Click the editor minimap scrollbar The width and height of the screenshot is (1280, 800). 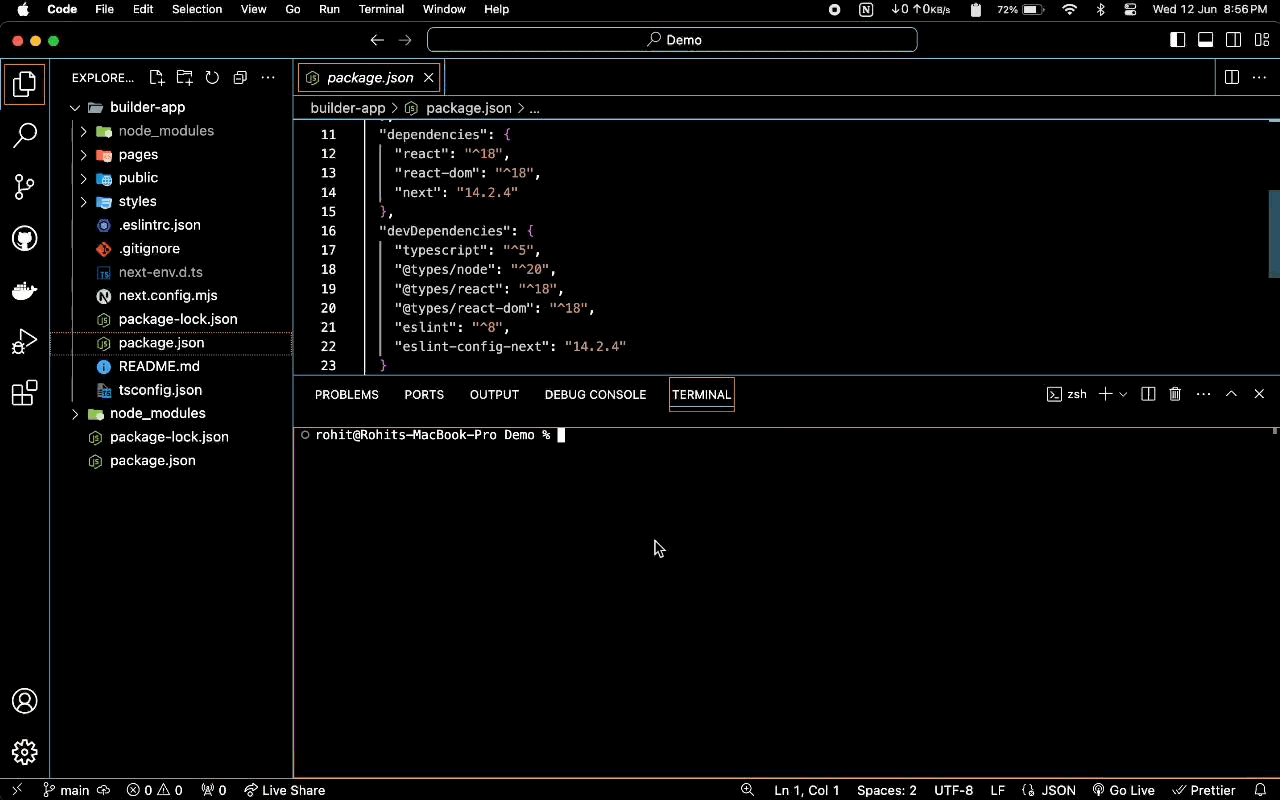(1274, 234)
